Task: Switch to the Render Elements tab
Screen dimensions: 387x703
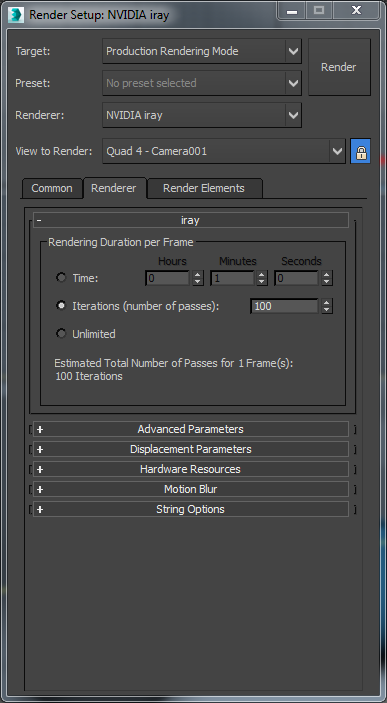Action: [x=204, y=188]
